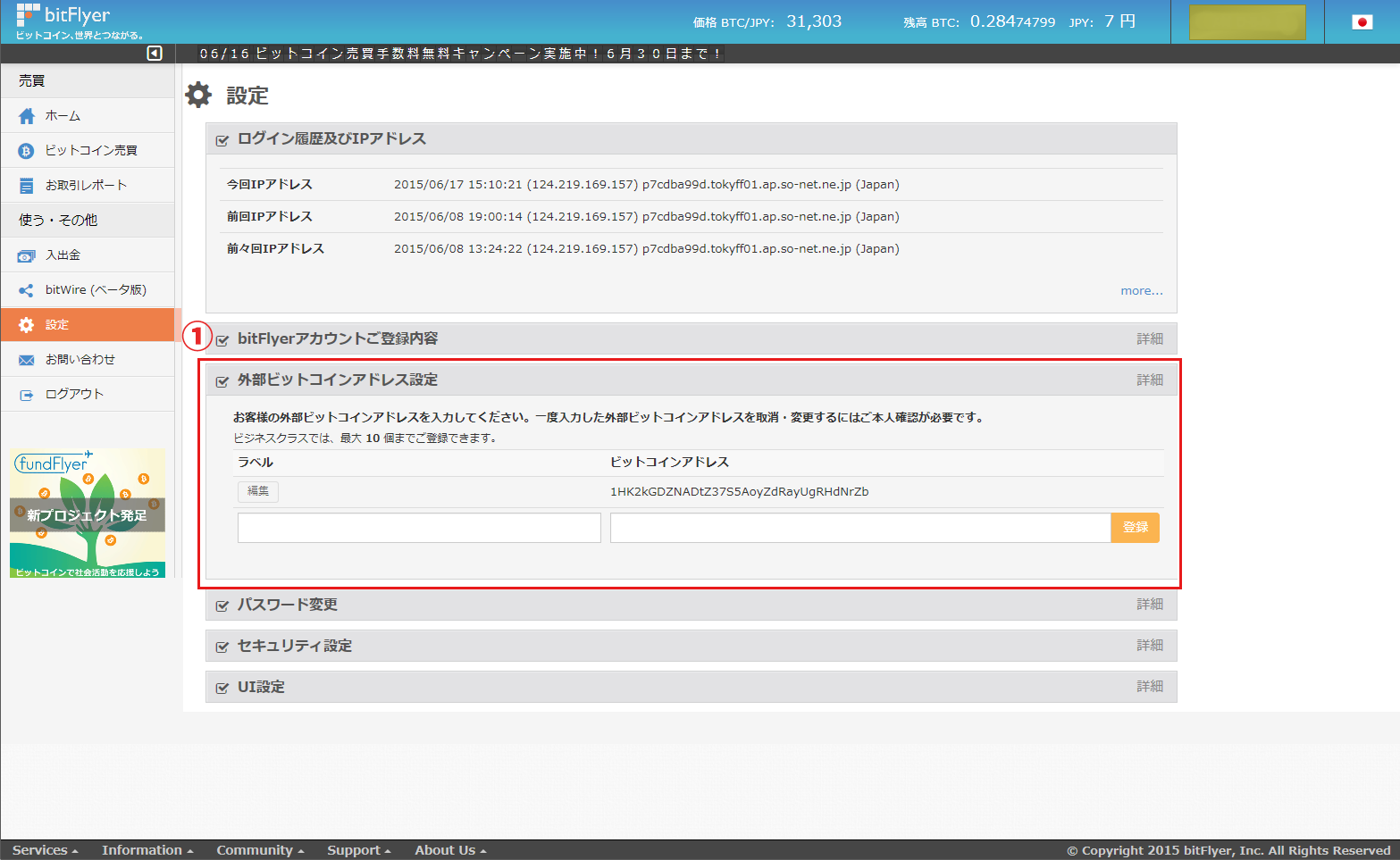Open お取引レポート menu item
This screenshot has width=1400, height=860.
click(x=88, y=186)
